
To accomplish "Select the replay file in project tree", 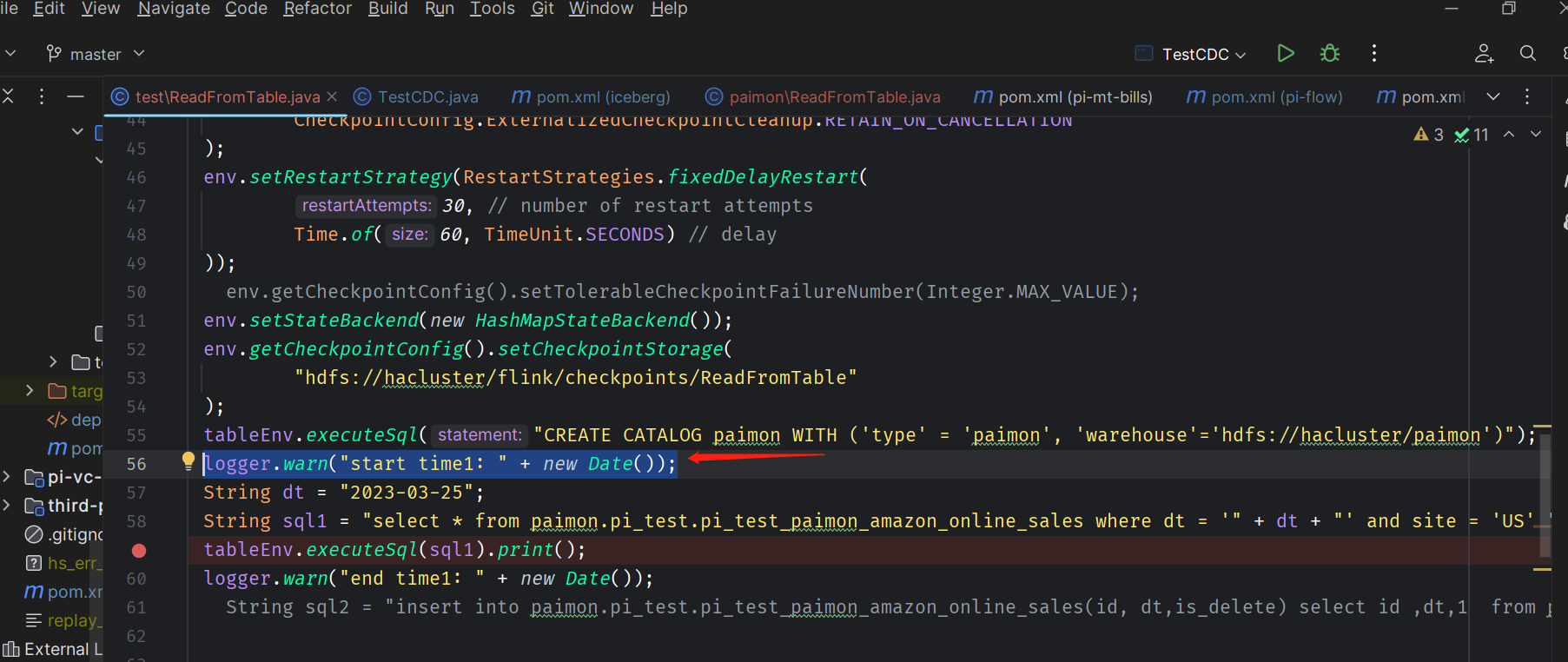I will pos(64,620).
